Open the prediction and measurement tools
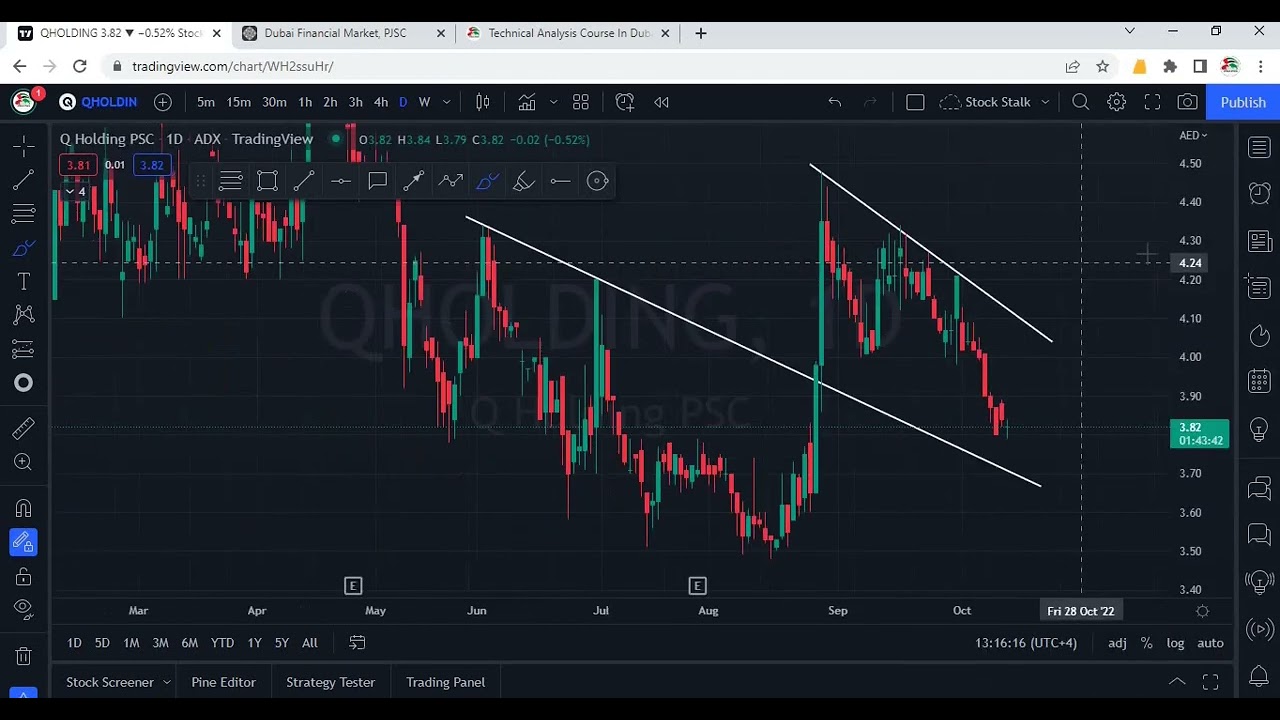 pos(24,349)
